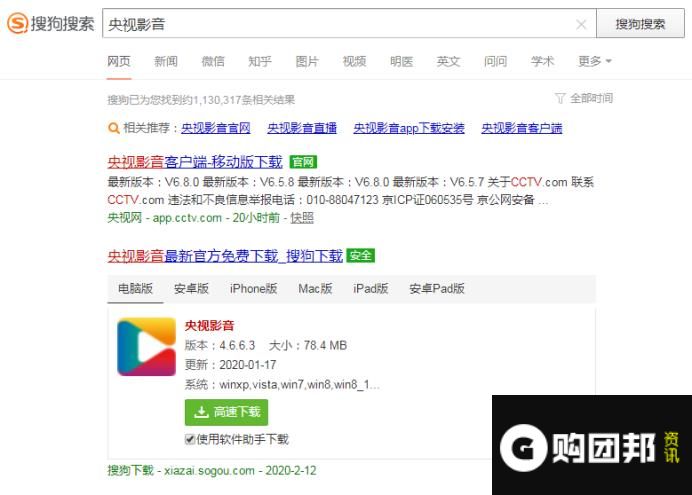Screen dimensions: 692x495
Task: Open the 问问 tab
Action: 495,61
